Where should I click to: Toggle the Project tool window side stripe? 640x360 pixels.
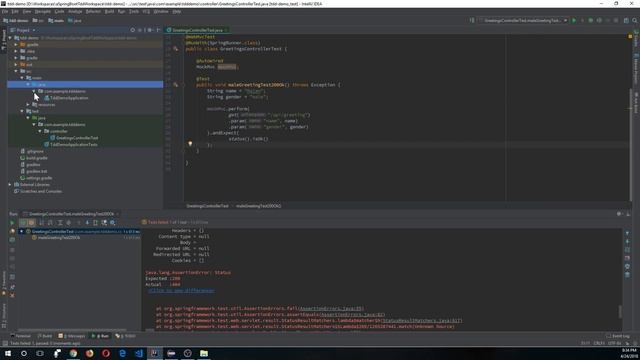(4, 39)
